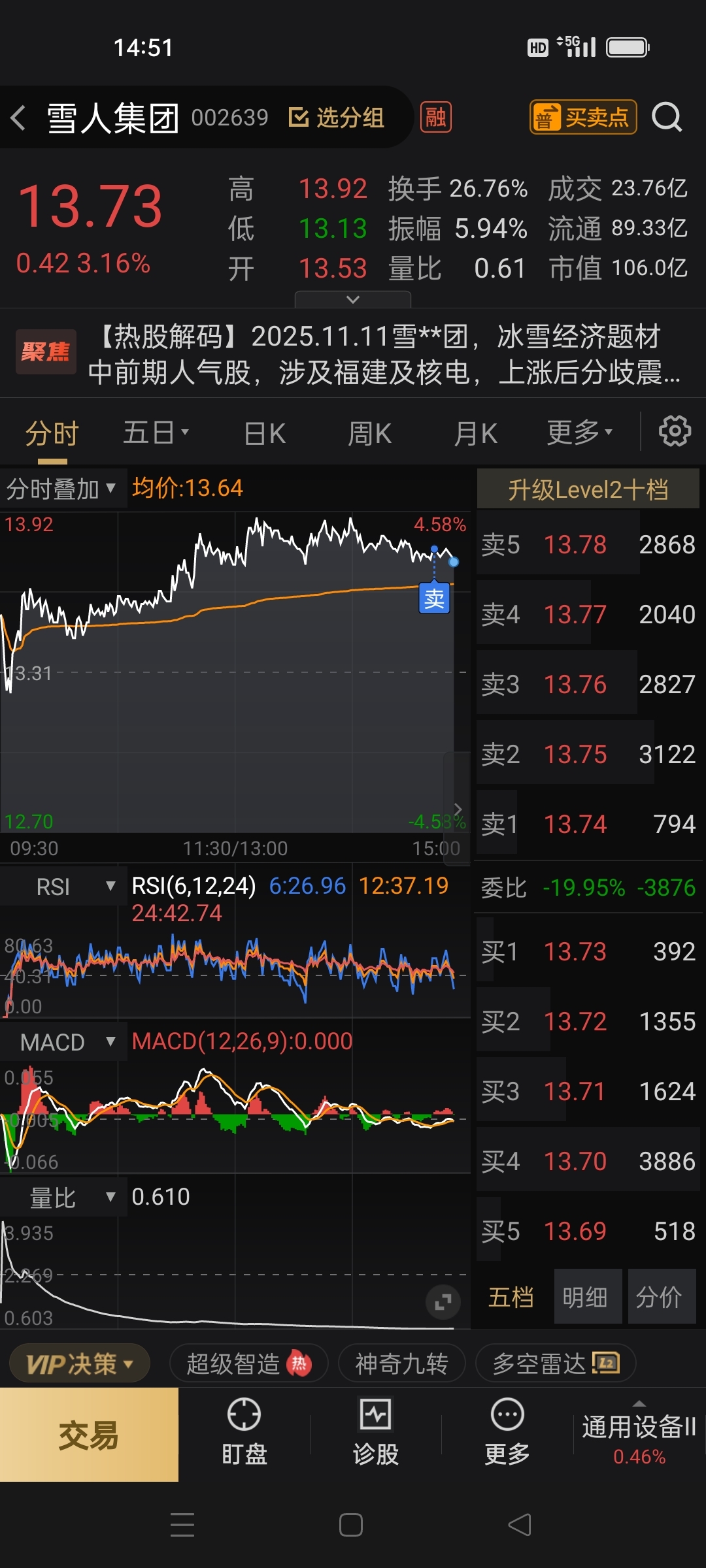Switch to the 月K tab

coord(475,433)
